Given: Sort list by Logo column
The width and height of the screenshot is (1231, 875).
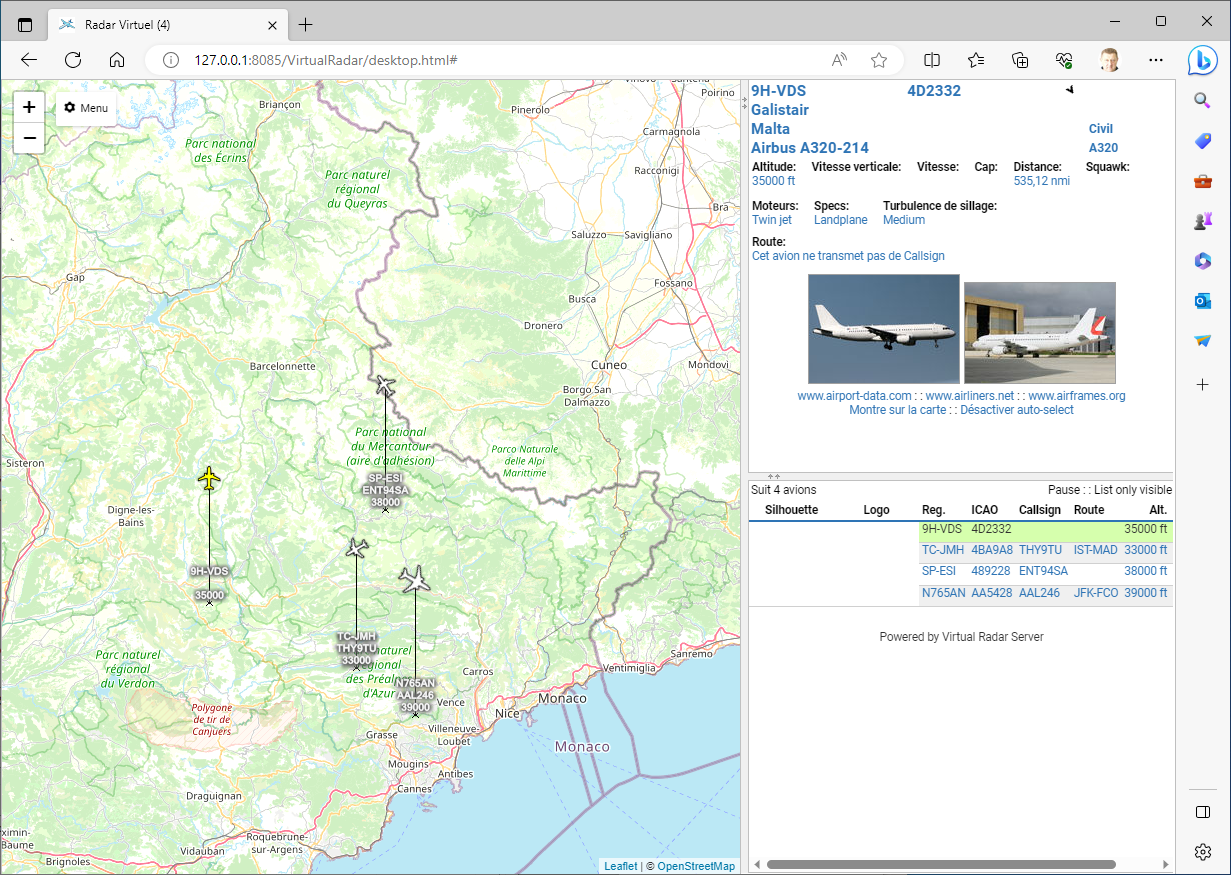Looking at the screenshot, I should pos(876,510).
